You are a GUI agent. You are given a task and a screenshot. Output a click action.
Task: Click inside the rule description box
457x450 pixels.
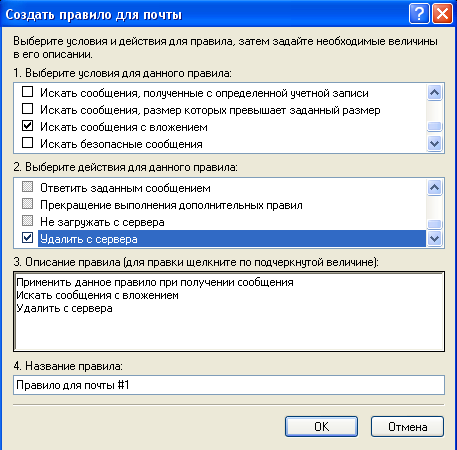[229, 311]
